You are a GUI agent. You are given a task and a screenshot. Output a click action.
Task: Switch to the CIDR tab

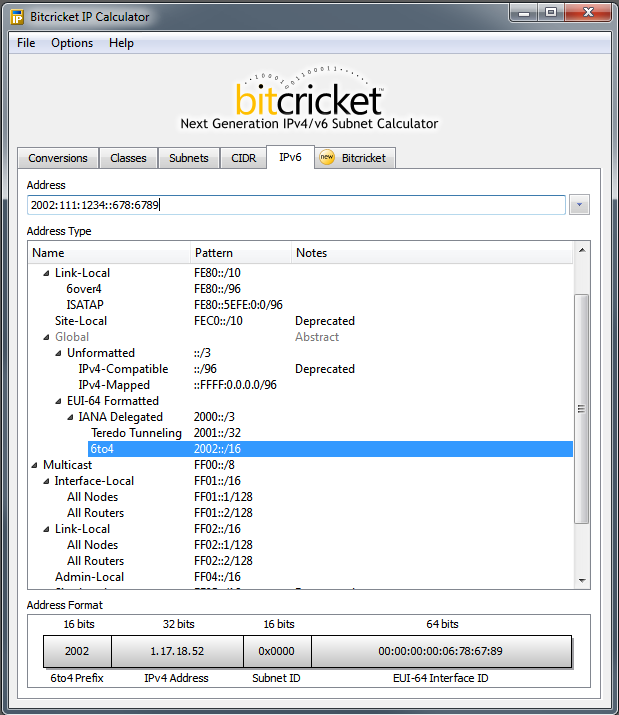244,158
